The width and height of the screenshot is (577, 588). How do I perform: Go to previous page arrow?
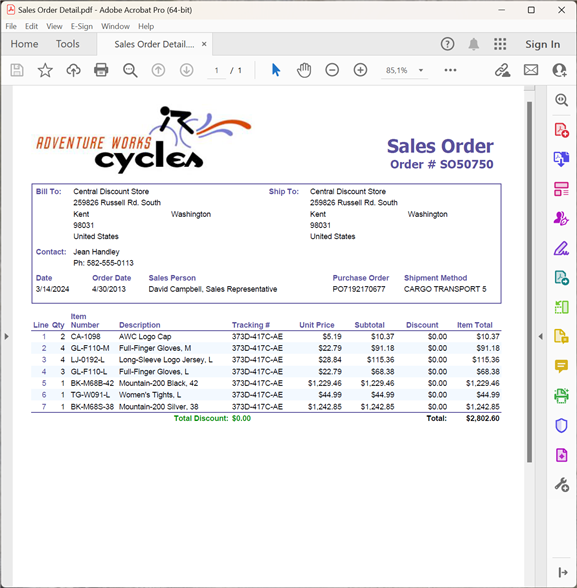point(158,70)
